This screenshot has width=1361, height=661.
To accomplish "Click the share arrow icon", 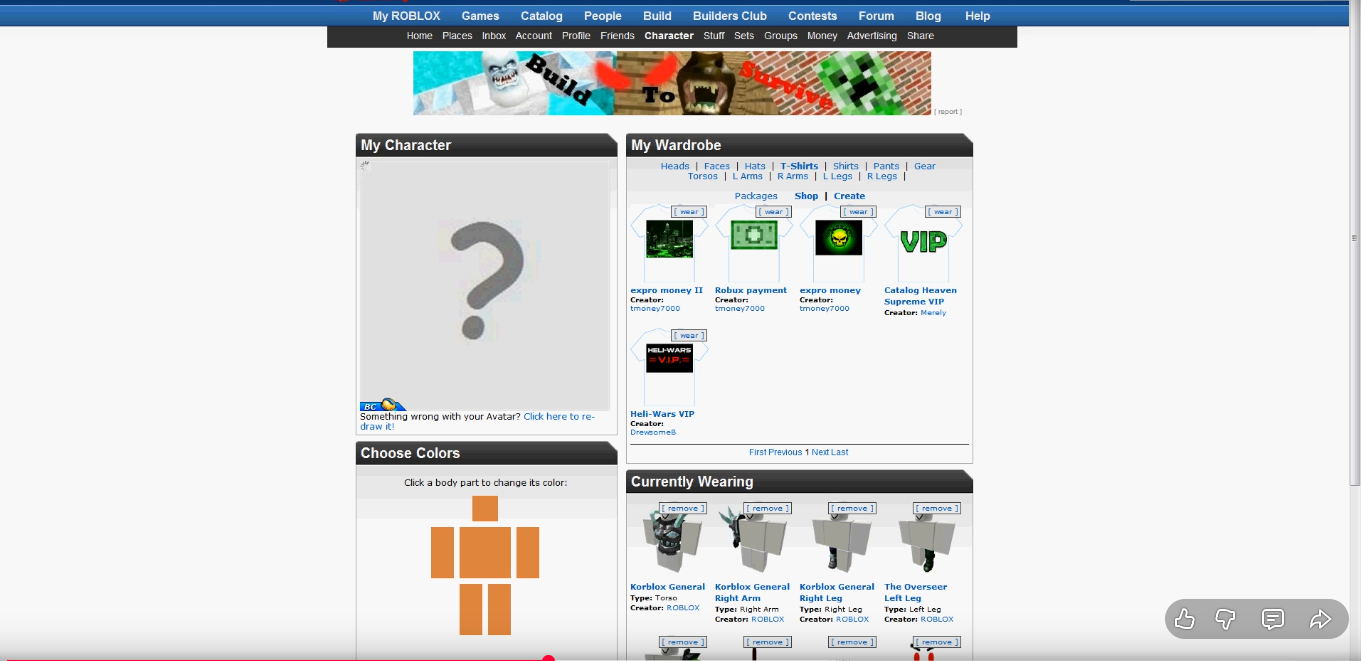I will click(x=1319, y=619).
